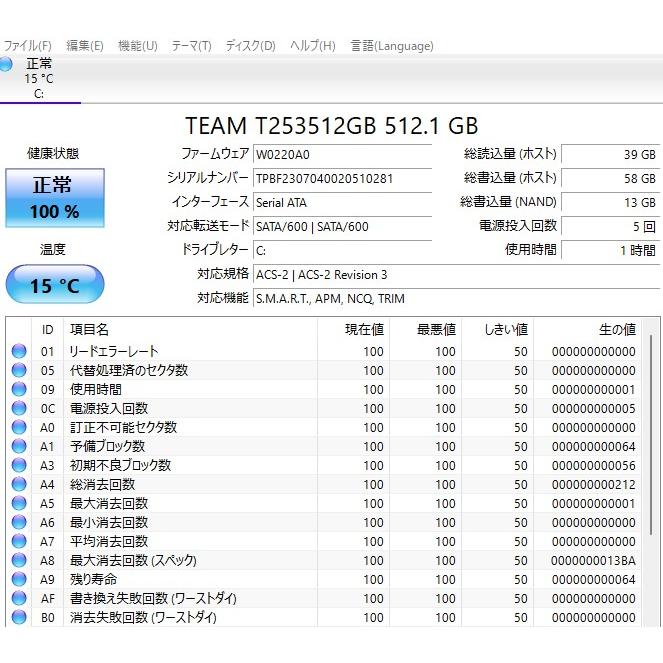
Task: Click the firmware field W0220A0
Action: (342, 154)
